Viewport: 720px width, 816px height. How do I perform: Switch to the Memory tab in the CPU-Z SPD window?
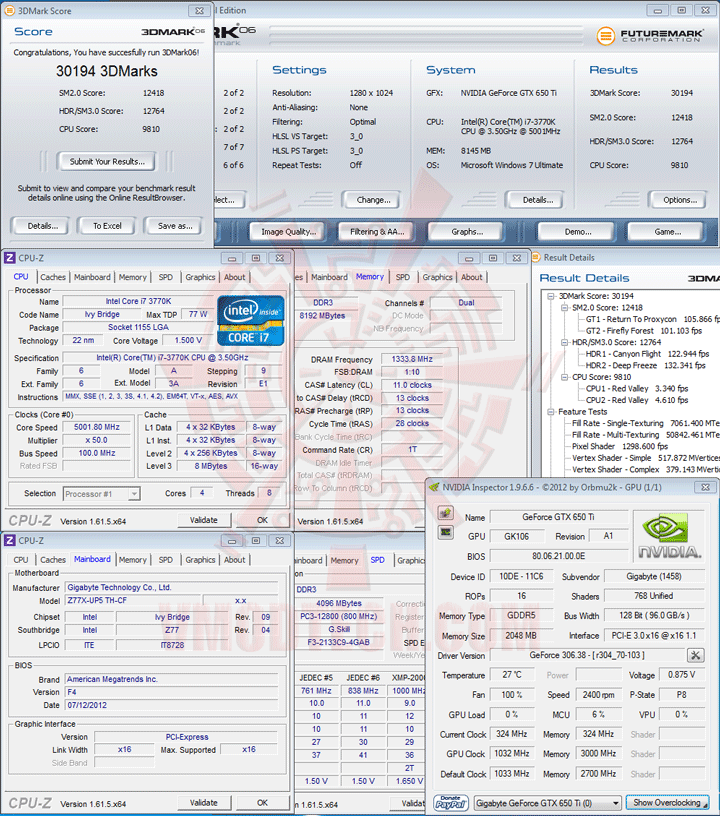[344, 560]
